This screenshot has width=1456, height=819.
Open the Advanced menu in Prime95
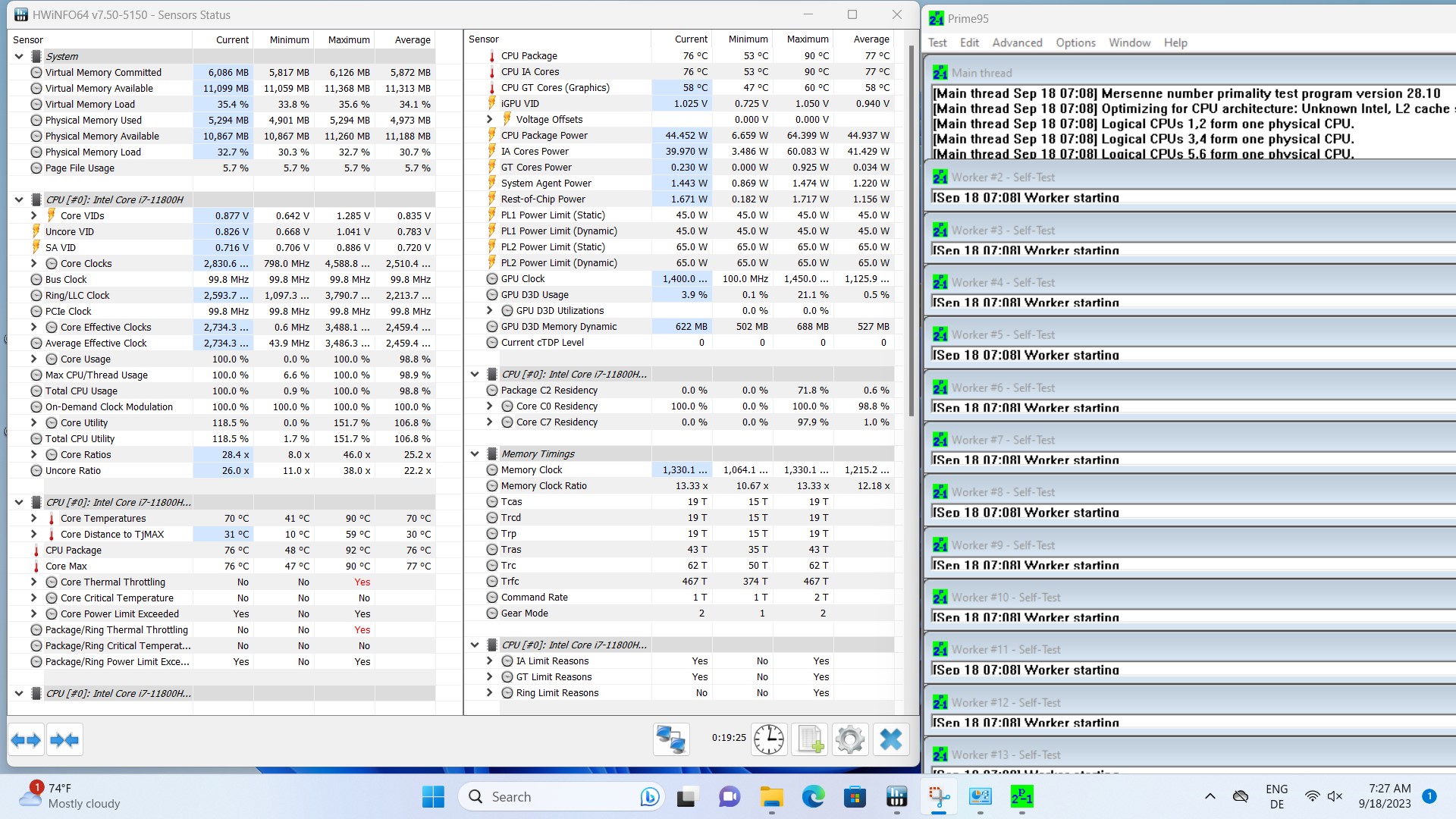1017,42
